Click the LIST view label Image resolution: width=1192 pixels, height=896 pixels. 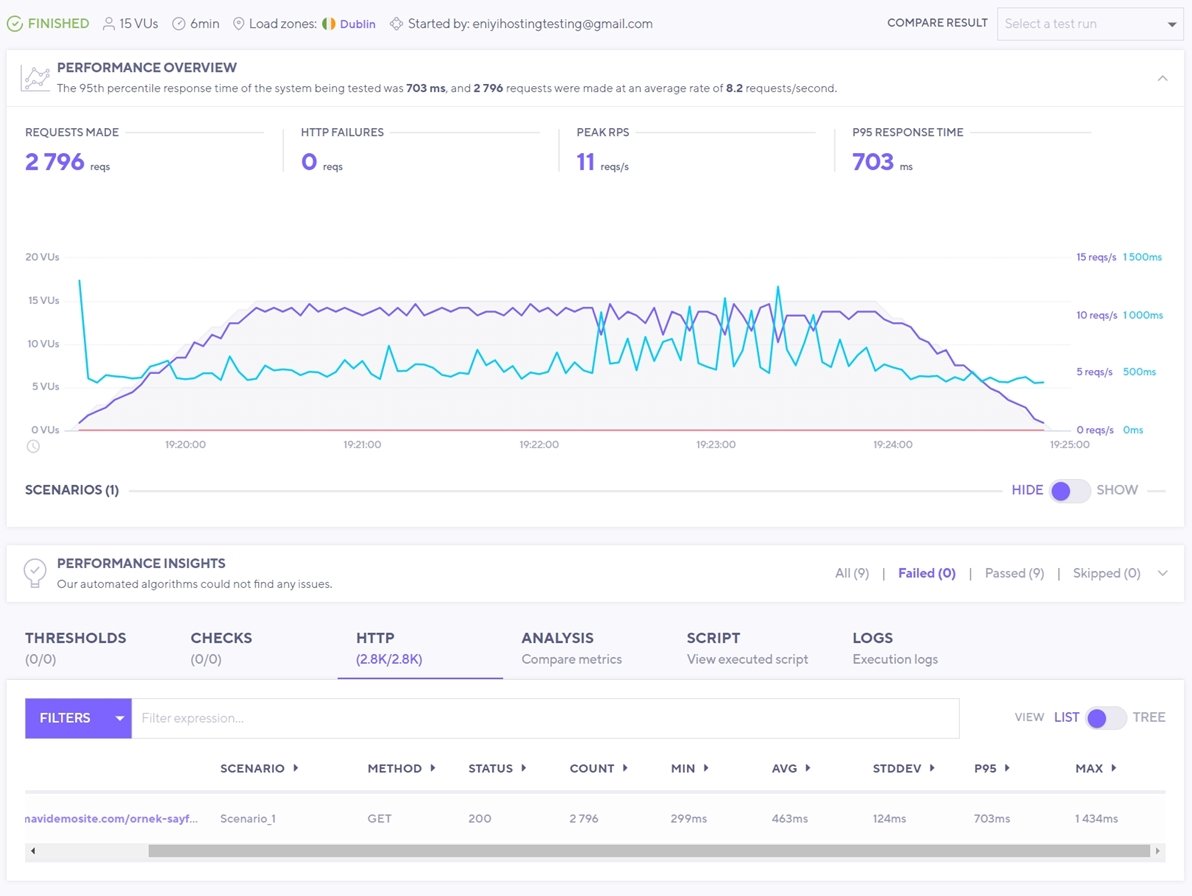1067,717
